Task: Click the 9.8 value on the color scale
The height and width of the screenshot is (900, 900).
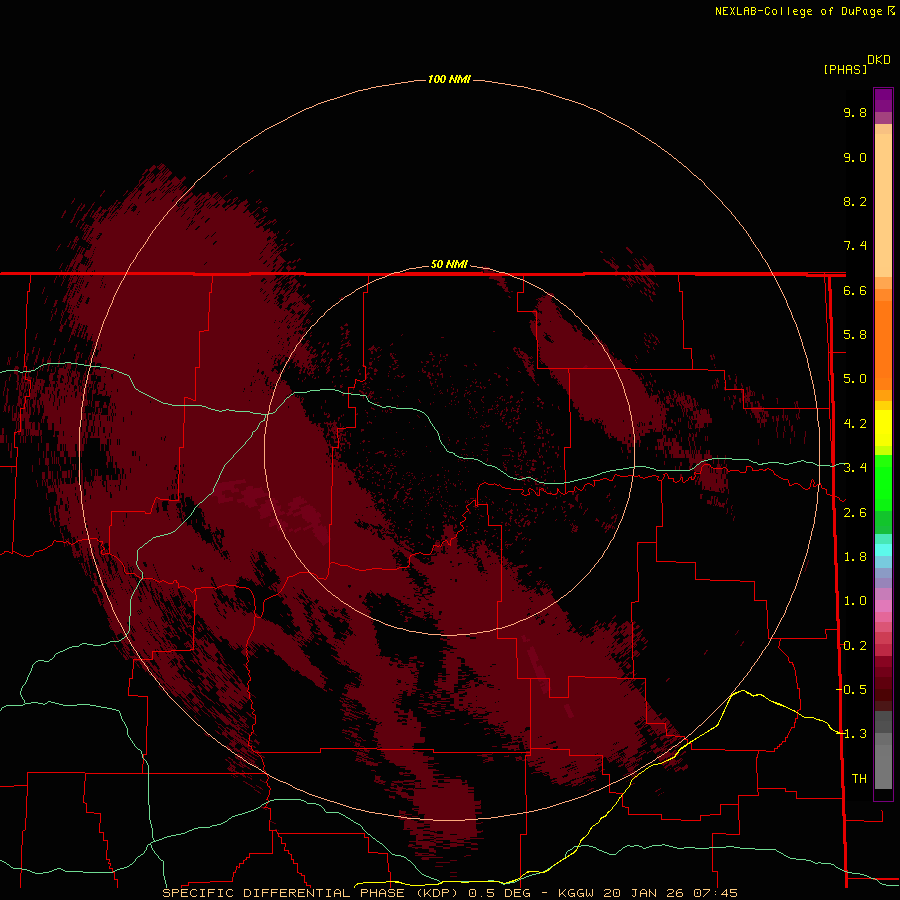Action: [855, 112]
